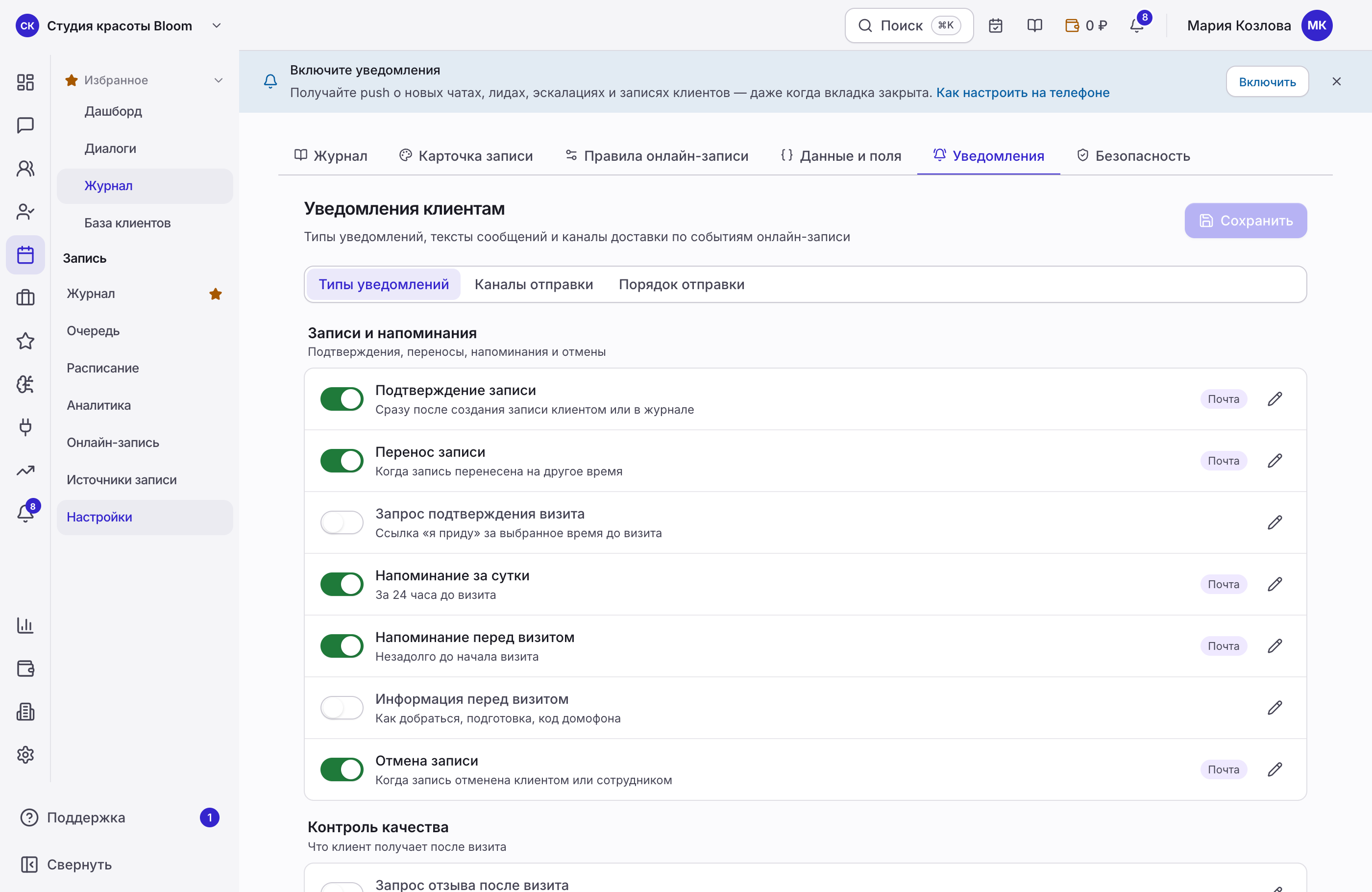Click the Поиск search field
Image resolution: width=1372 pixels, height=892 pixels.
(909, 25)
